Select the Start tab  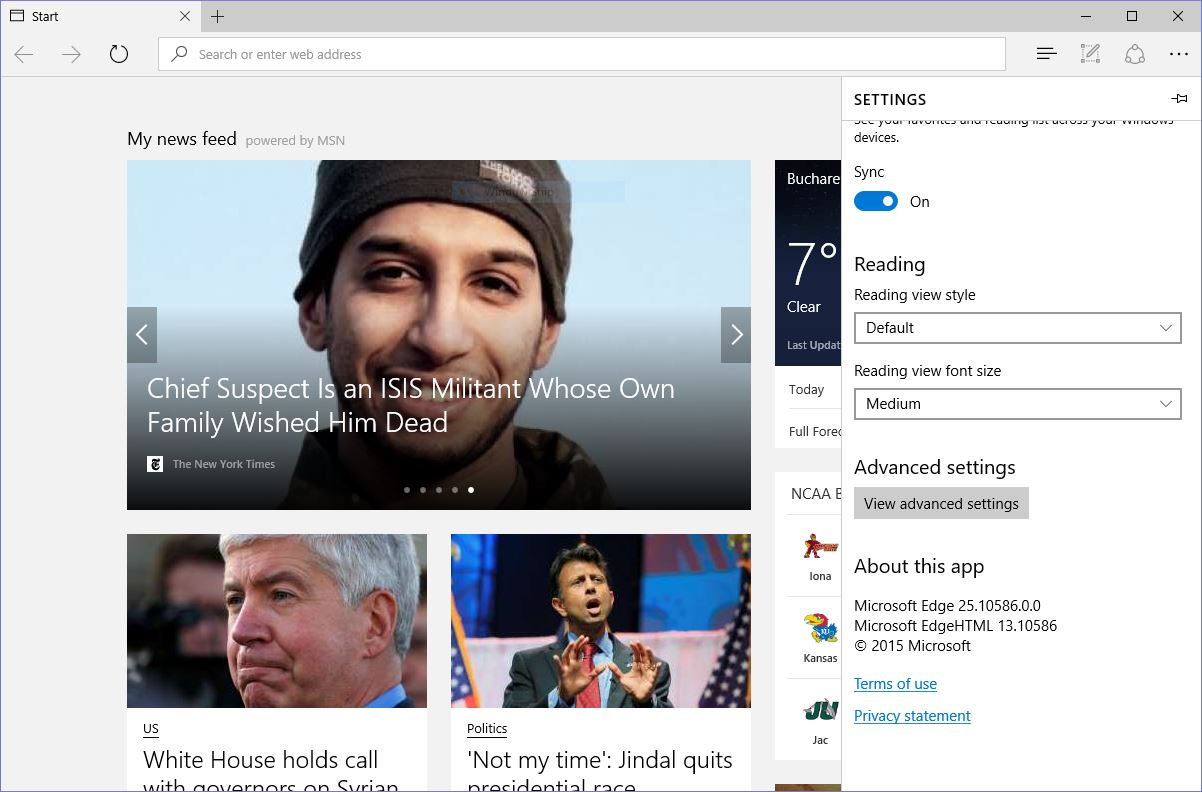[100, 16]
